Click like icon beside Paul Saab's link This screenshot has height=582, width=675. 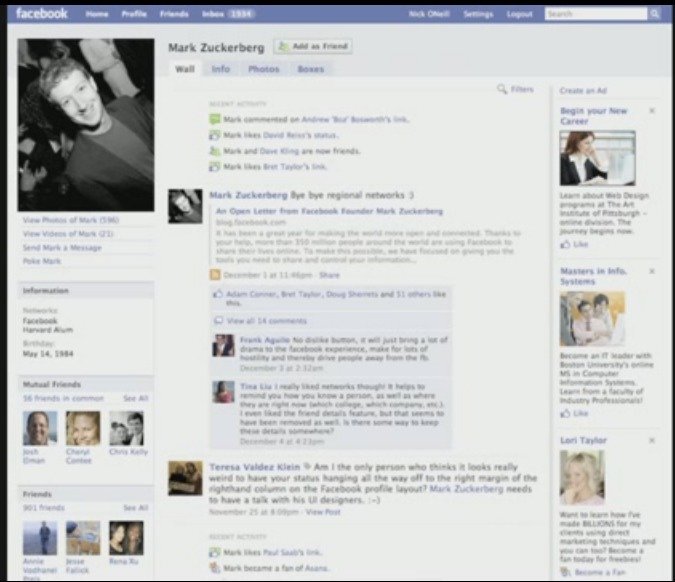[x=214, y=552]
